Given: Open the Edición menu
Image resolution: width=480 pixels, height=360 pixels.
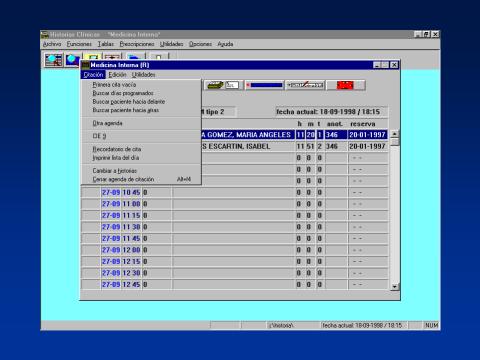Looking at the screenshot, I should coord(118,75).
